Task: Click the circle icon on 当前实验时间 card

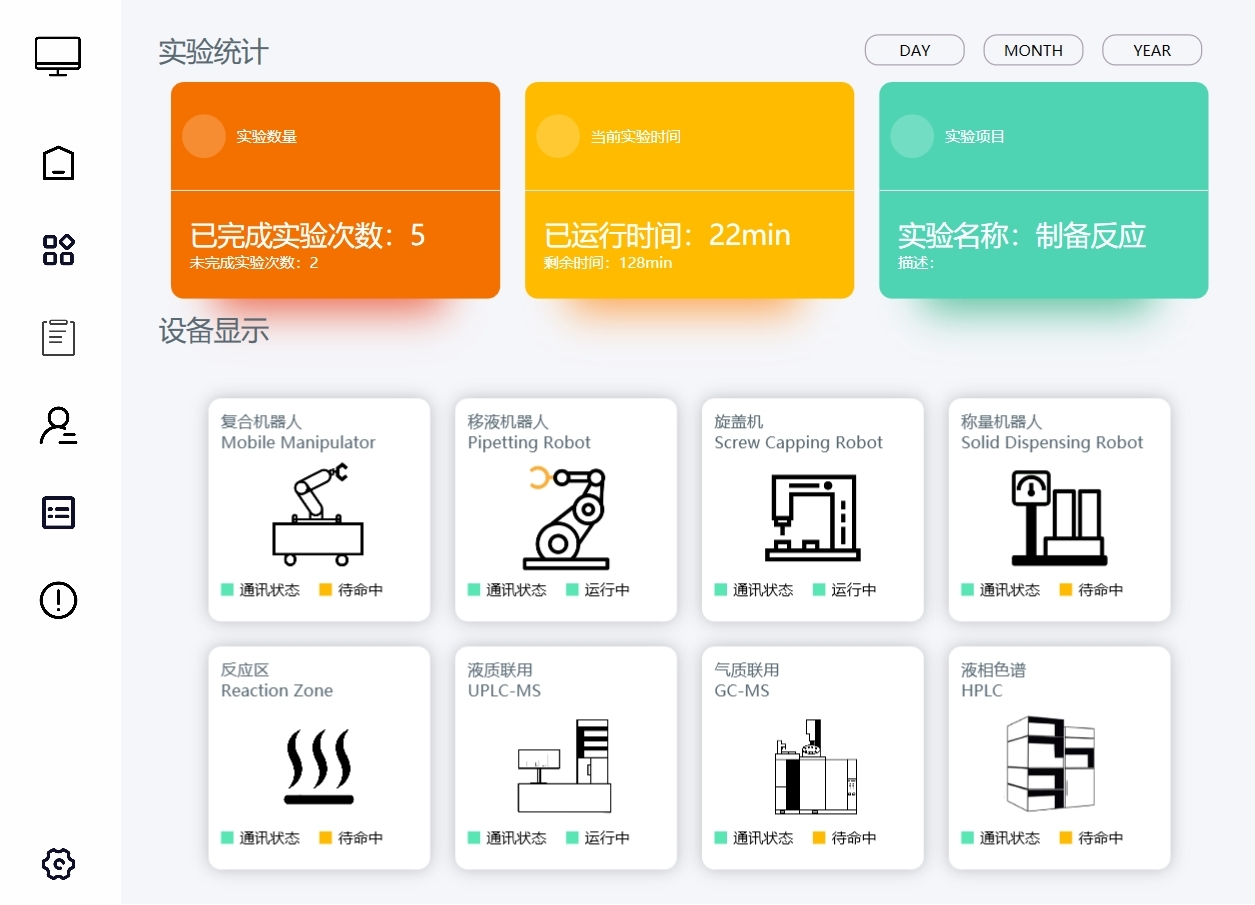Action: (x=558, y=136)
